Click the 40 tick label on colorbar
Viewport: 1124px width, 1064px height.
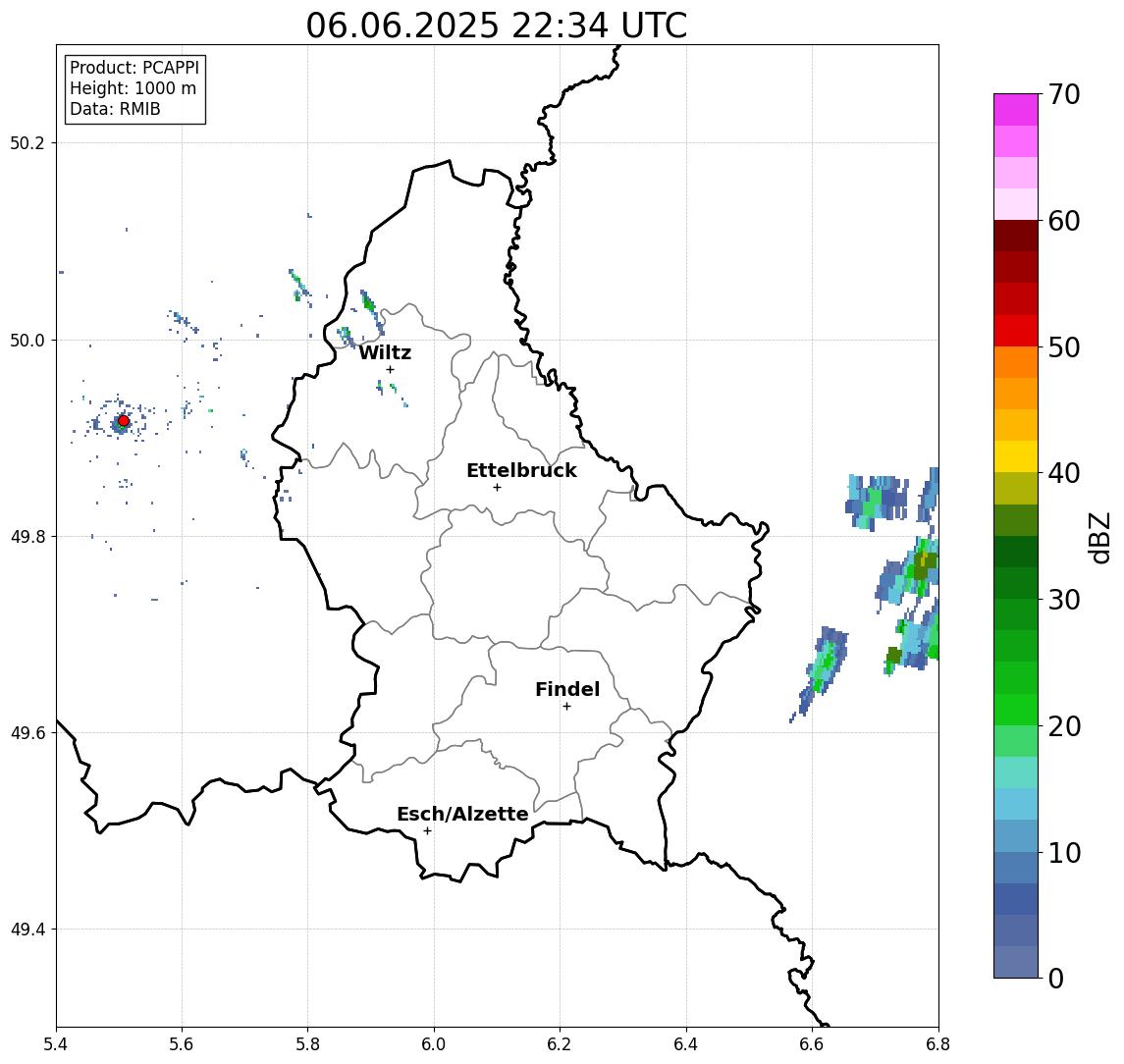(1064, 473)
